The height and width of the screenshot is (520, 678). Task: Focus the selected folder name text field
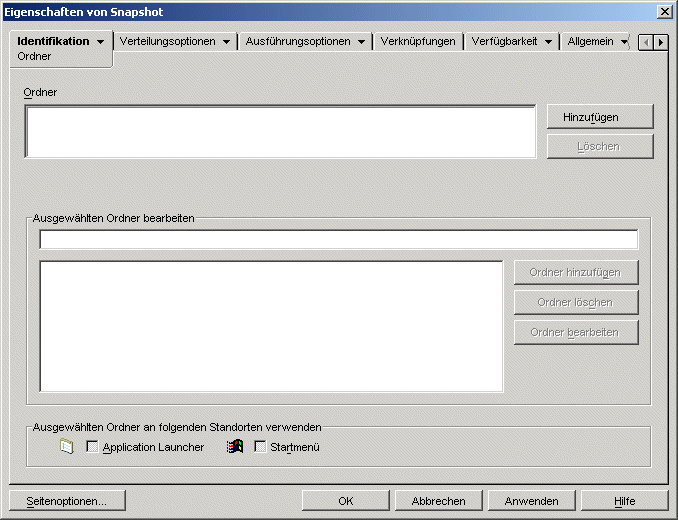pyautogui.click(x=339, y=239)
